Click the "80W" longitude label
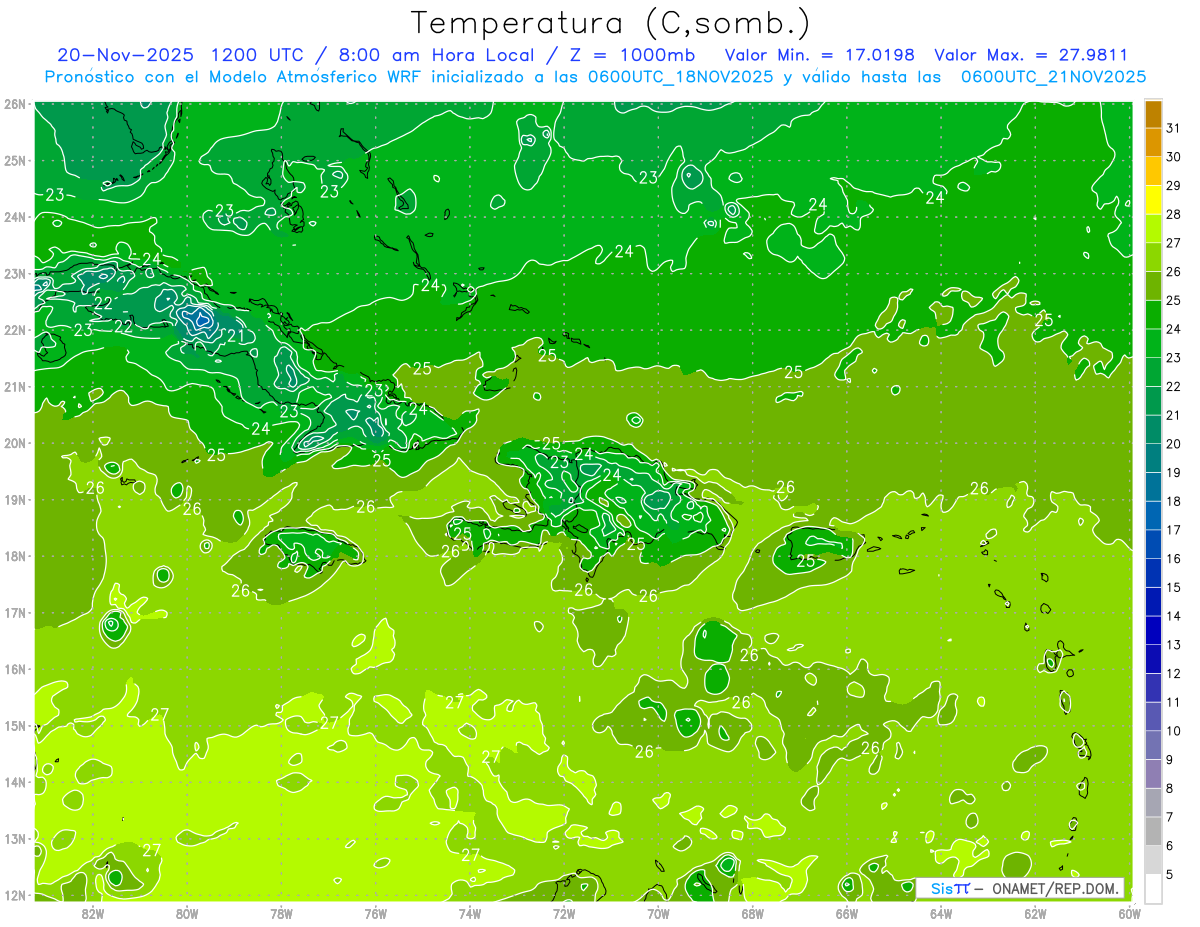1200x927 pixels. point(187,912)
